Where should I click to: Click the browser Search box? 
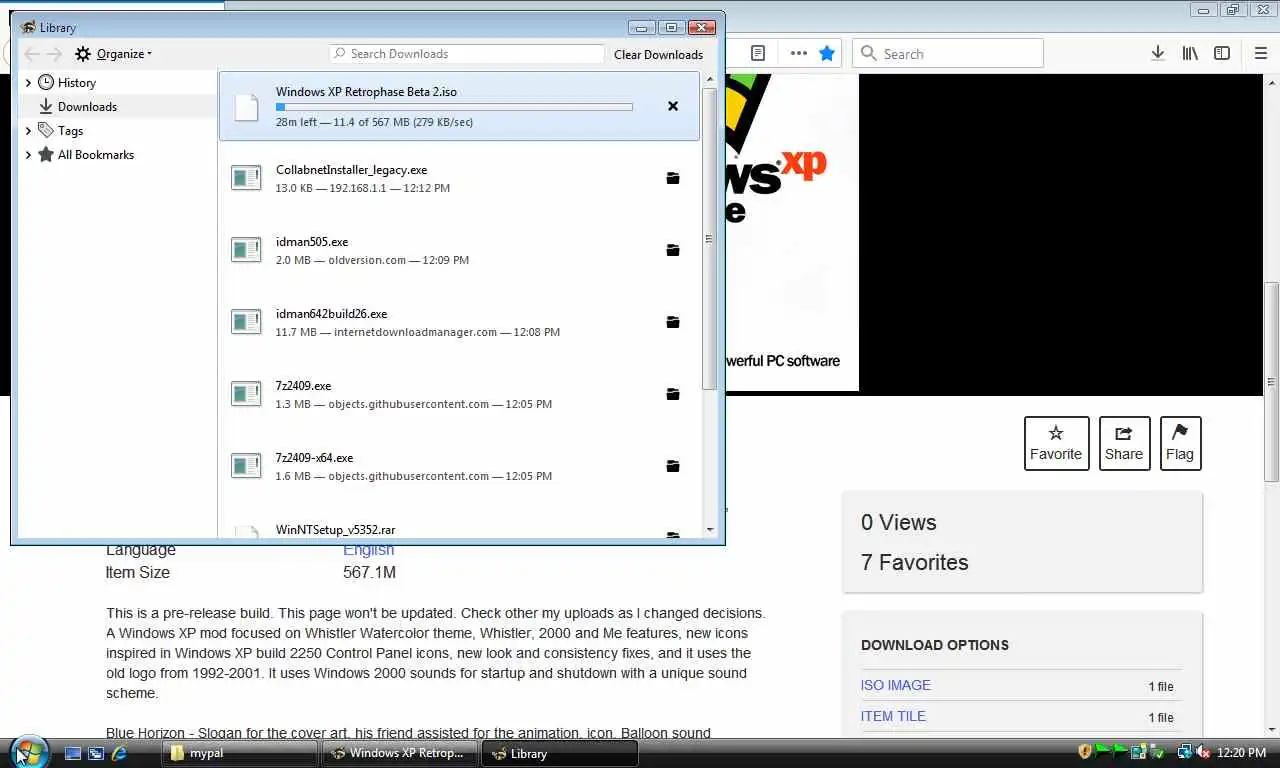coord(947,53)
